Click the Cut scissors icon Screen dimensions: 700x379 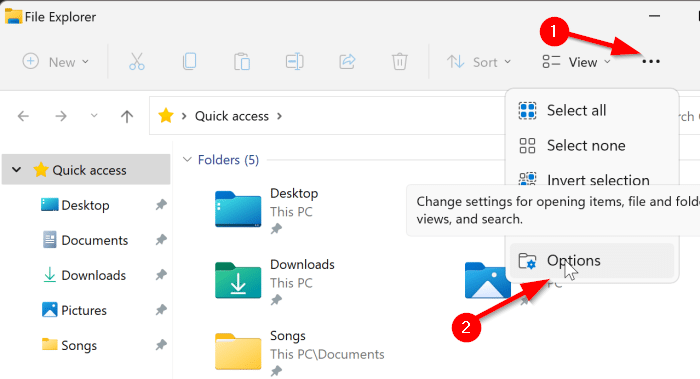(x=137, y=62)
